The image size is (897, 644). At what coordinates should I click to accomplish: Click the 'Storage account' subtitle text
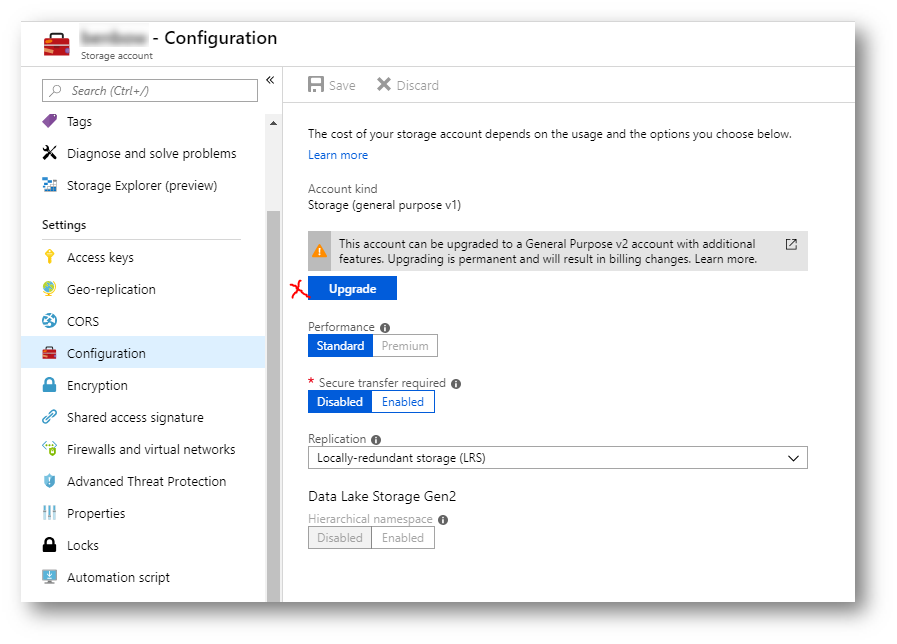[x=117, y=55]
